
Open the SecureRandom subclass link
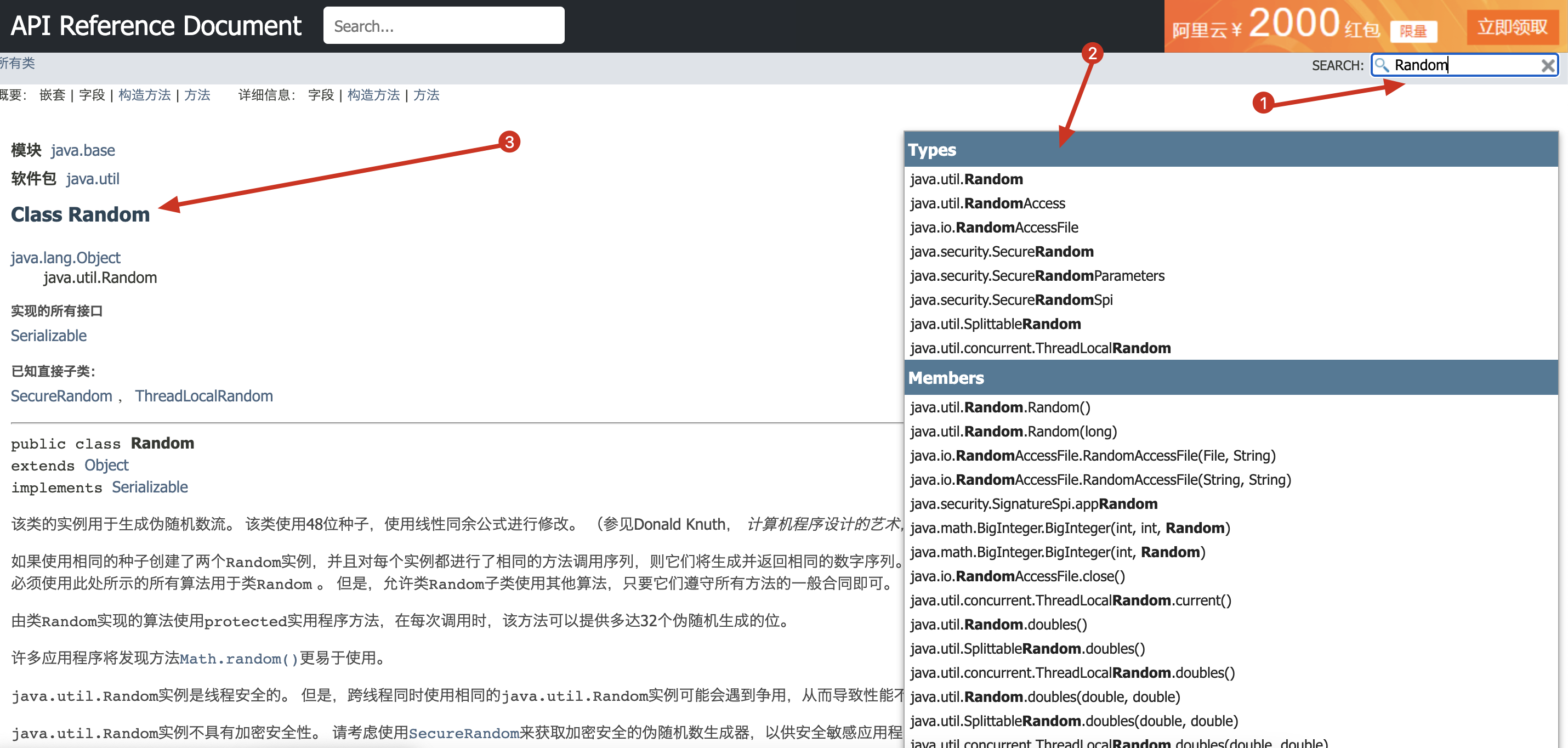pos(61,396)
